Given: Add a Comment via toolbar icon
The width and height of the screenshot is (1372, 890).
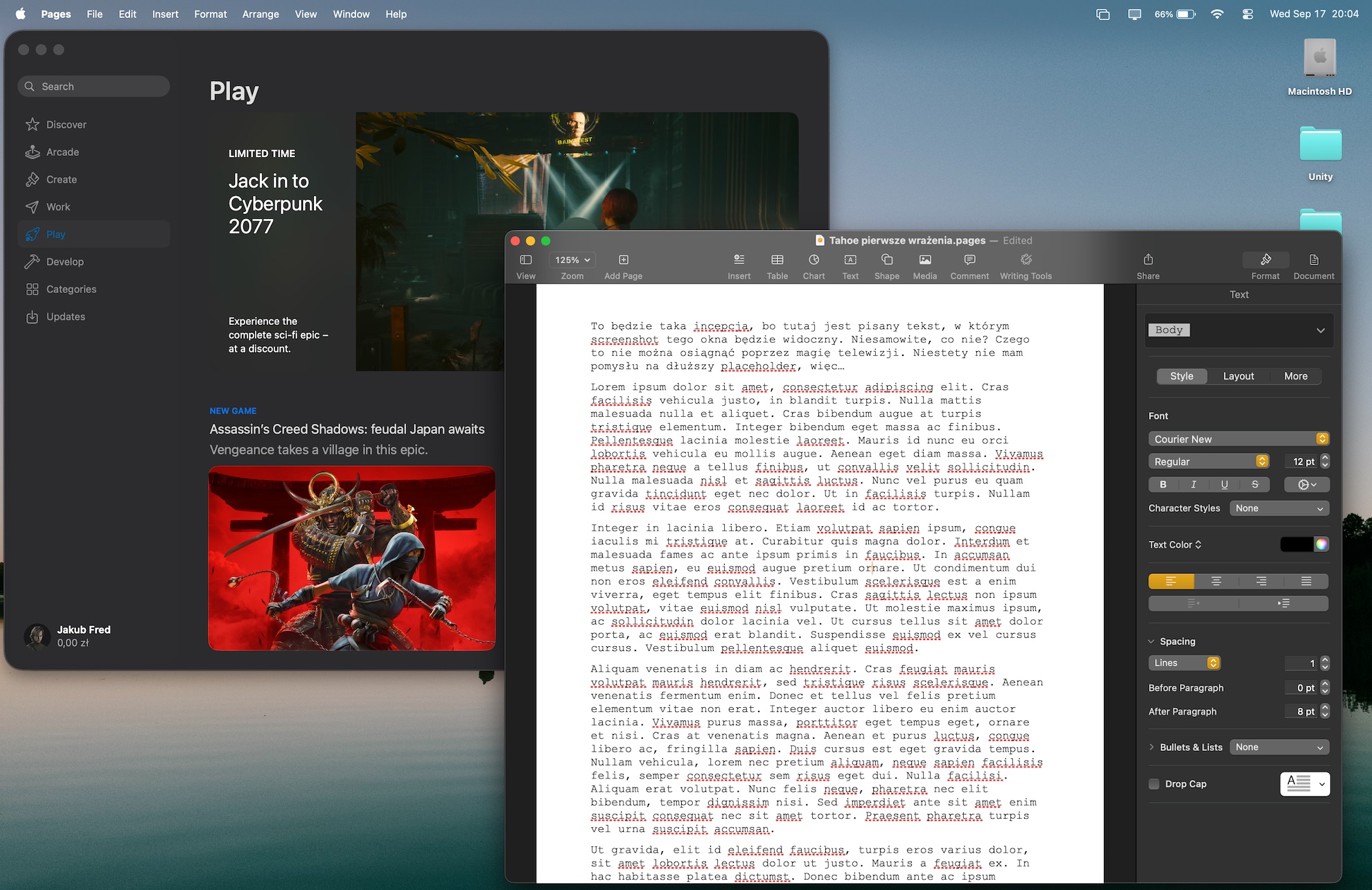Looking at the screenshot, I should (969, 260).
